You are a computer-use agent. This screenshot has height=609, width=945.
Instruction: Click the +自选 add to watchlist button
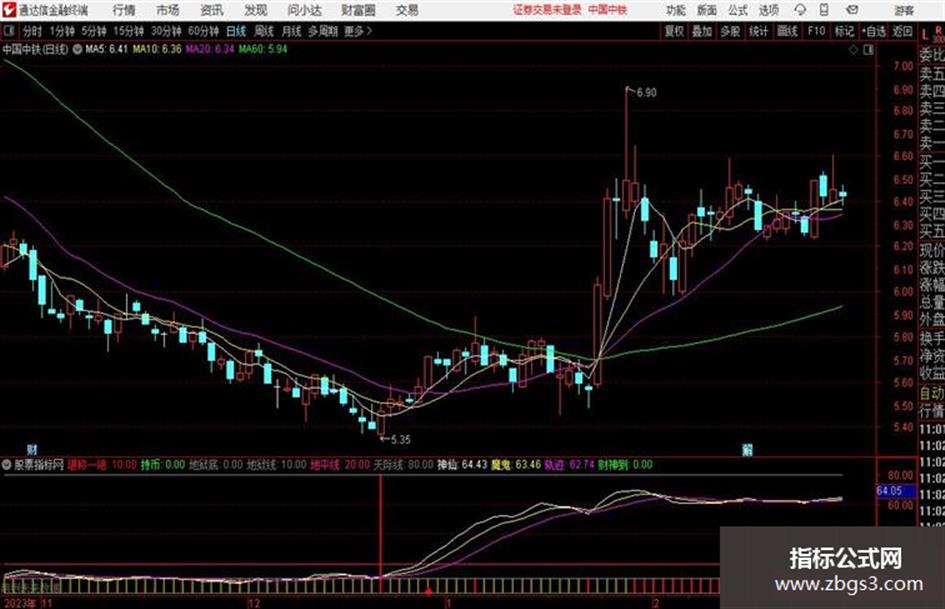[874, 31]
